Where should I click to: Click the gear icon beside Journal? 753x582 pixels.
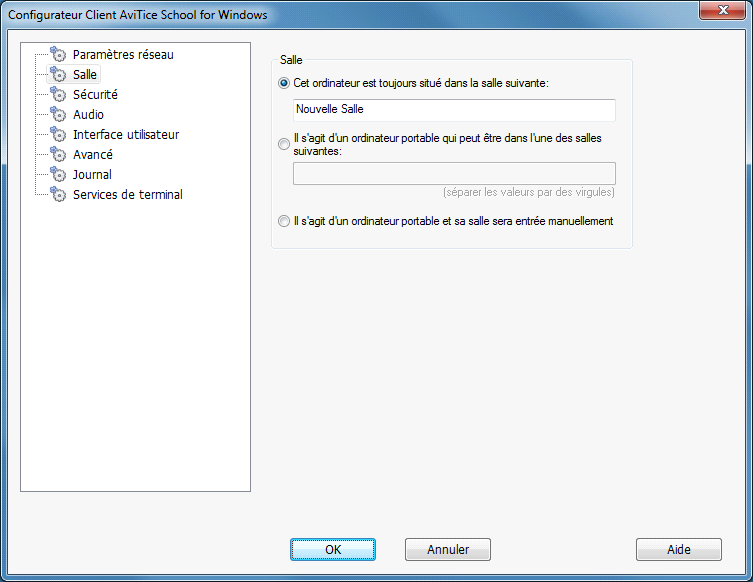tap(58, 175)
